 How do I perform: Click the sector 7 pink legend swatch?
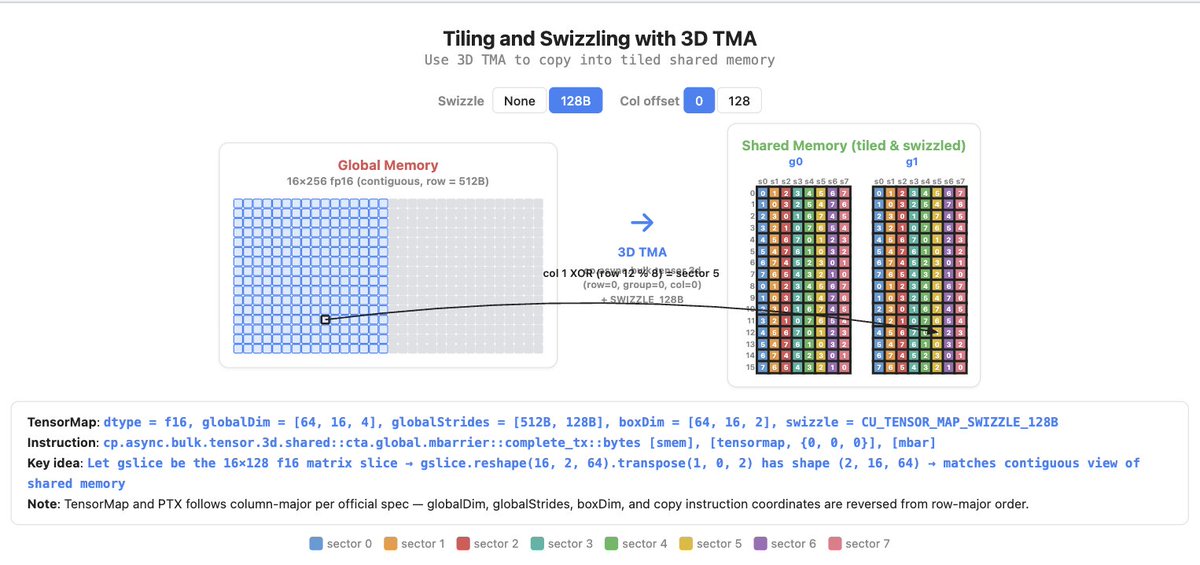(835, 544)
